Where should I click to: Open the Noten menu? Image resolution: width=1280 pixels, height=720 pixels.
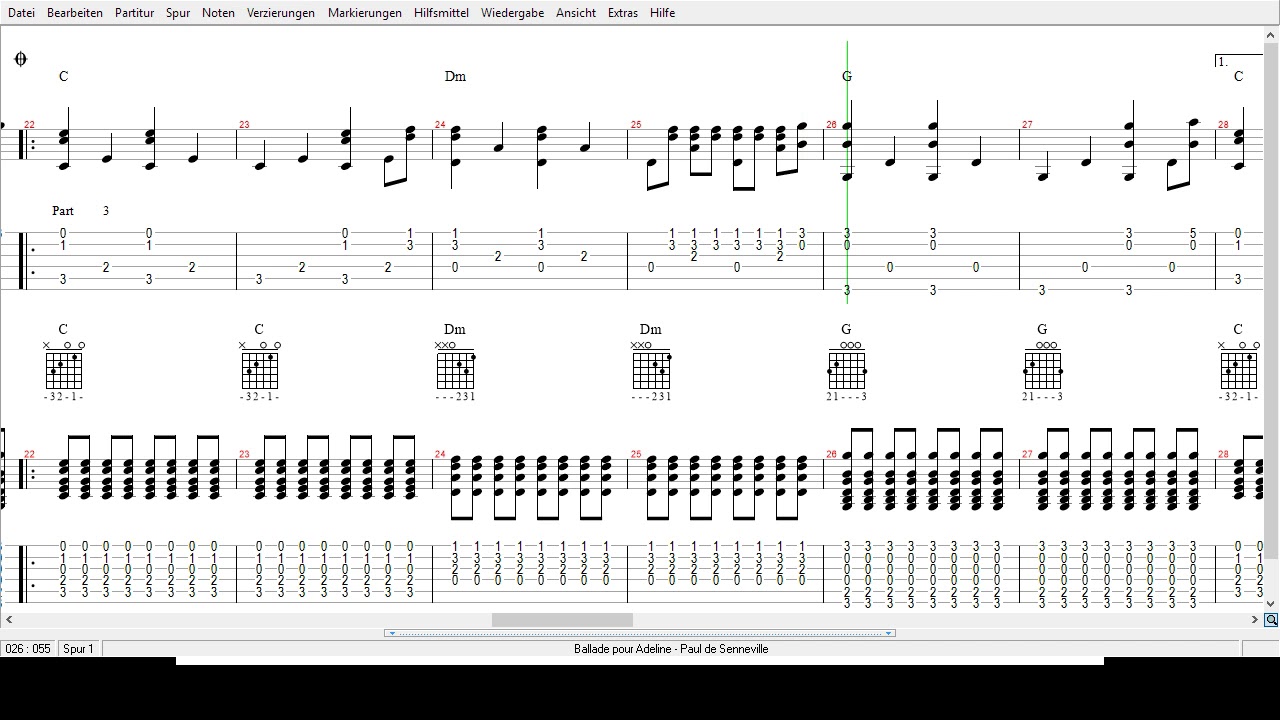(218, 13)
